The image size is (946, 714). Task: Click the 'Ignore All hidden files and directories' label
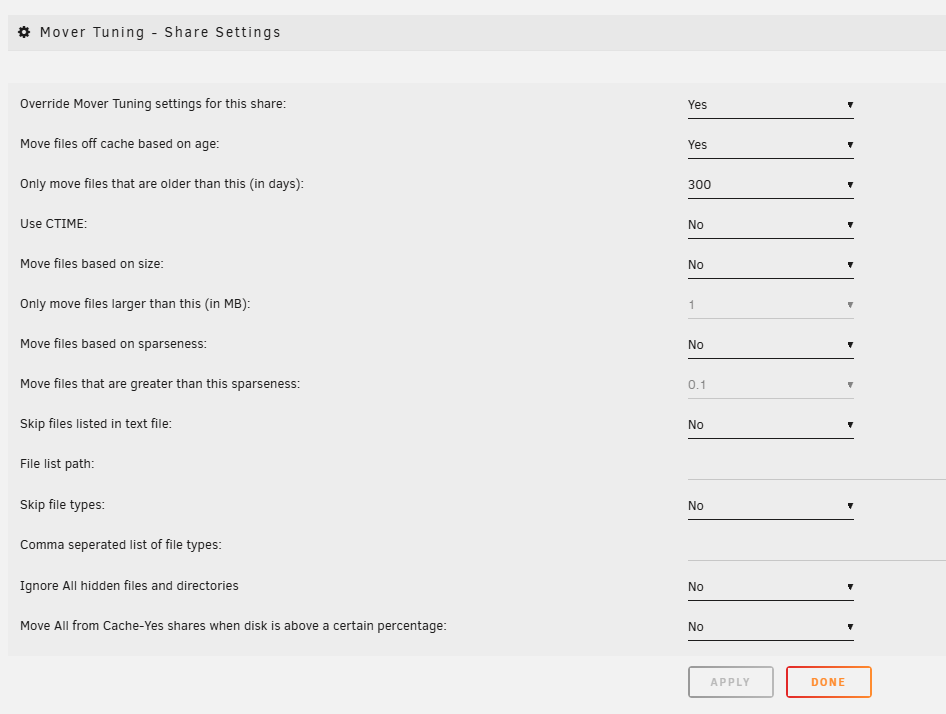tap(129, 586)
